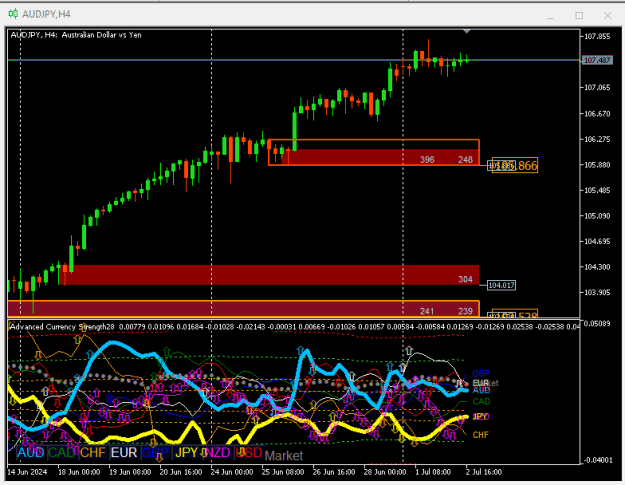This screenshot has width=625, height=485.
Task: Select the current price label 107.487
Action: click(x=597, y=60)
